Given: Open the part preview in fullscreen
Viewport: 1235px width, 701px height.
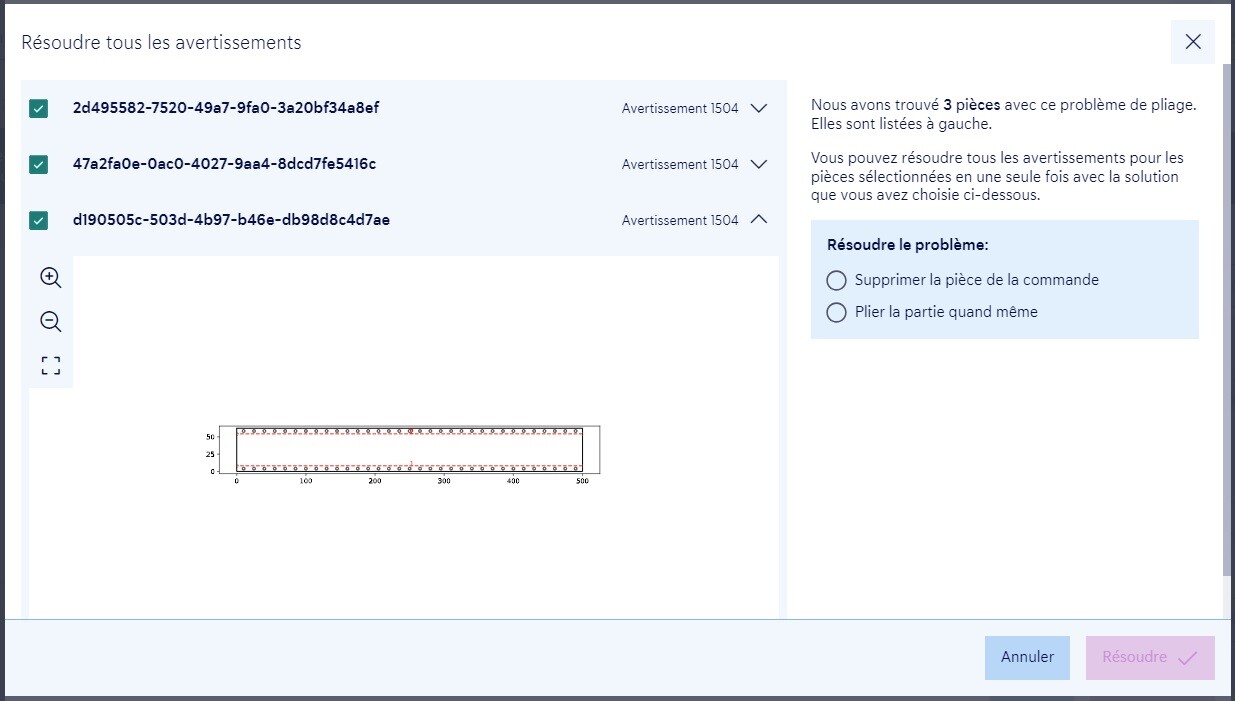Looking at the screenshot, I should (x=51, y=366).
